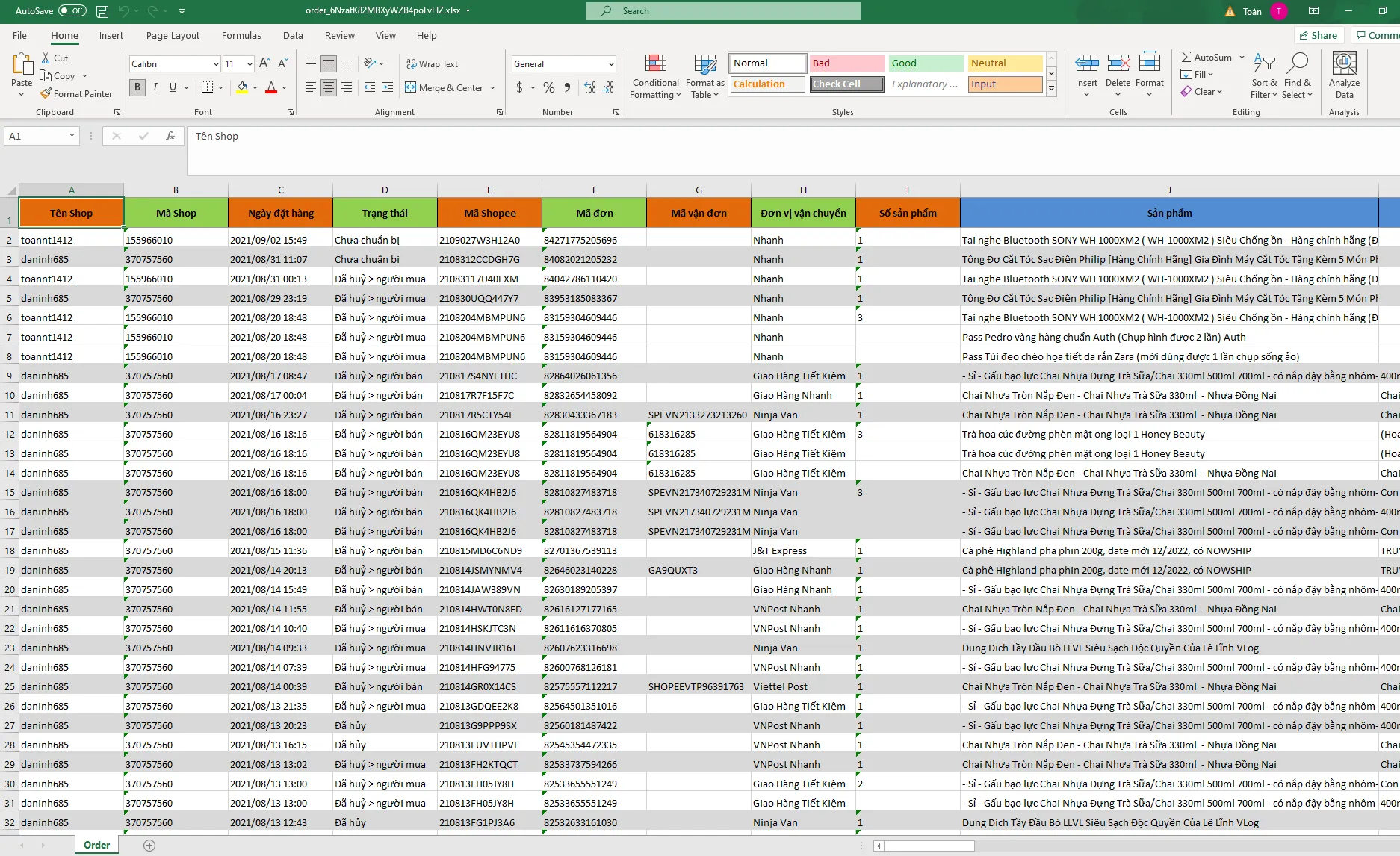Apply the Bad cell style
Image resolution: width=1400 pixels, height=856 pixels.
coord(846,63)
